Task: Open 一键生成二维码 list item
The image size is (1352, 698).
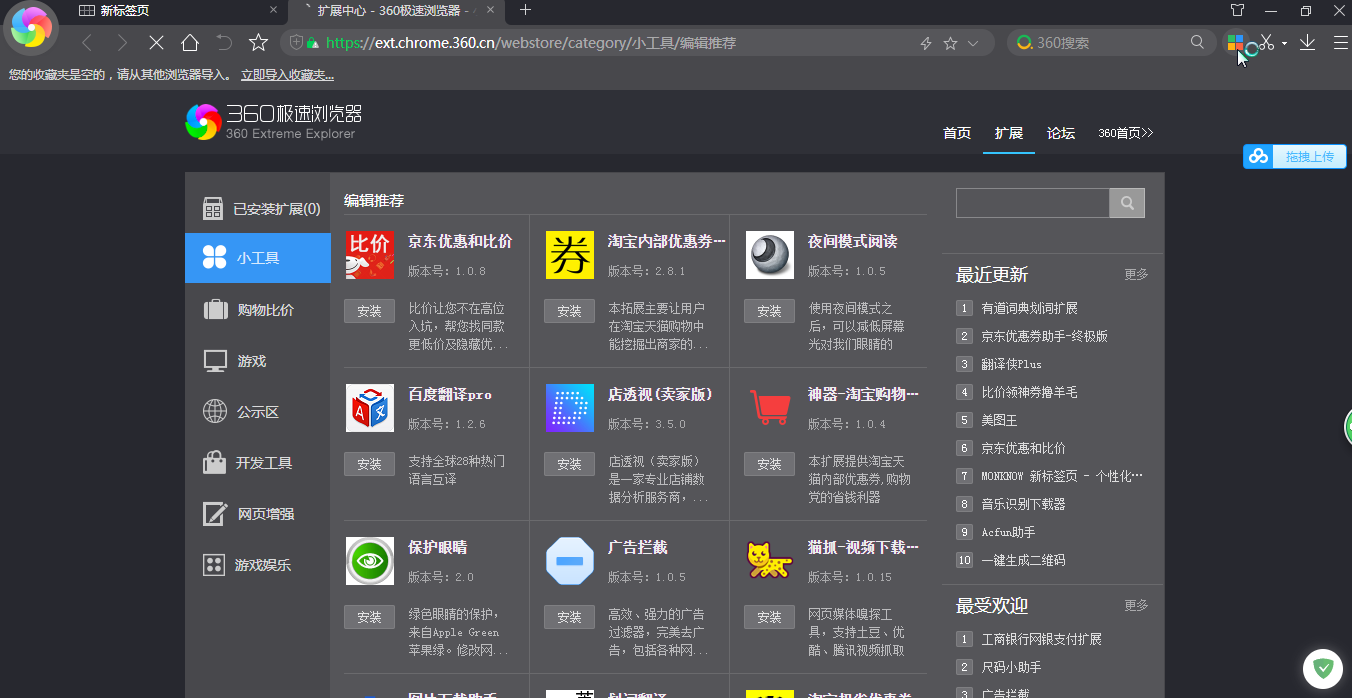Action: tap(1023, 560)
